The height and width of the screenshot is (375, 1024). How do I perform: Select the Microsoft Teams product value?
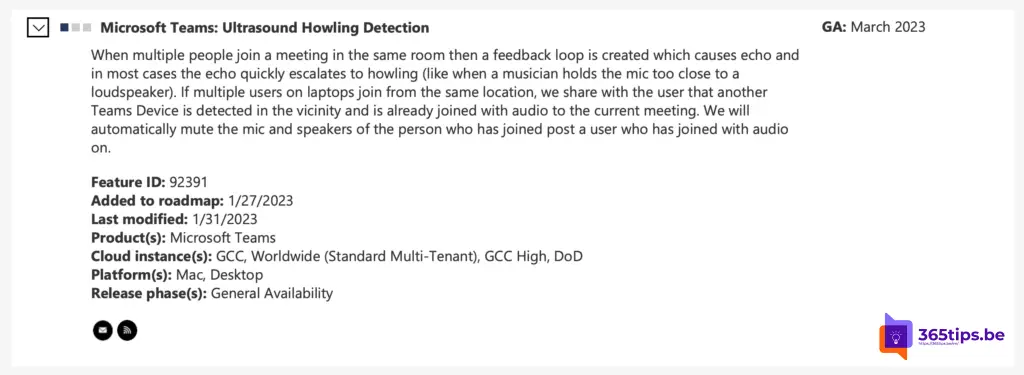click(x=223, y=238)
